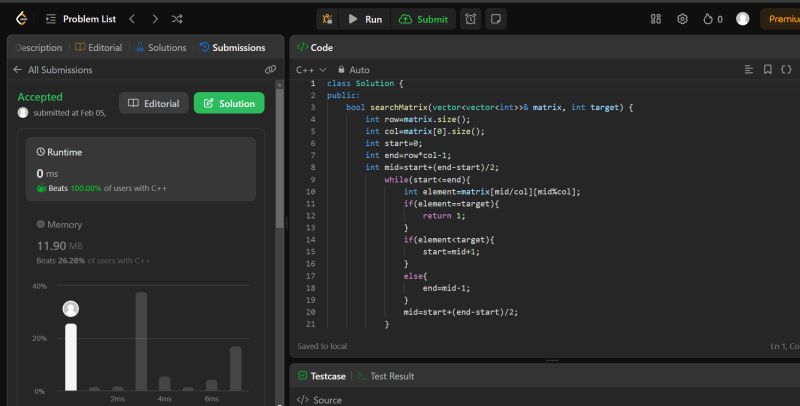Open the settings gear icon

tap(682, 19)
